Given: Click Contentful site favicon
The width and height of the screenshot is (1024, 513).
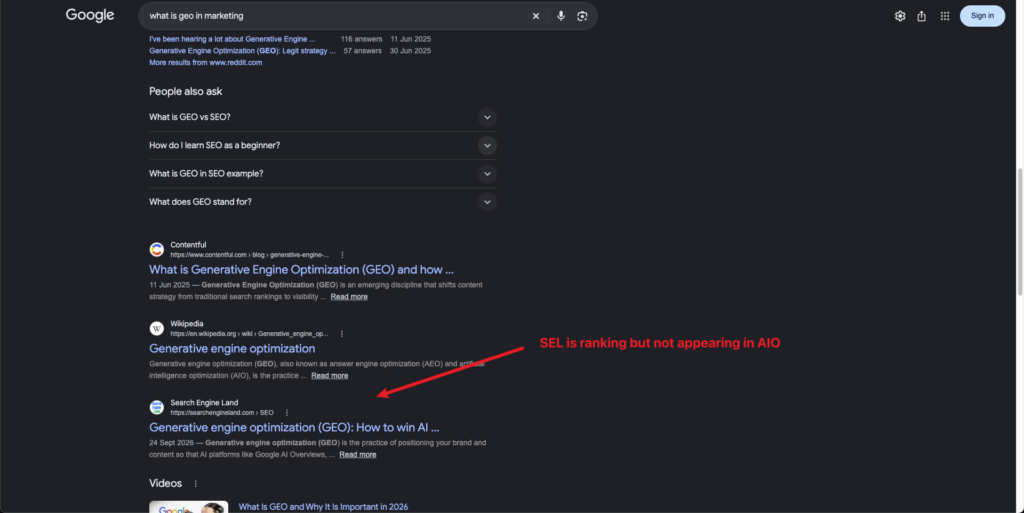Looking at the screenshot, I should pos(157,249).
